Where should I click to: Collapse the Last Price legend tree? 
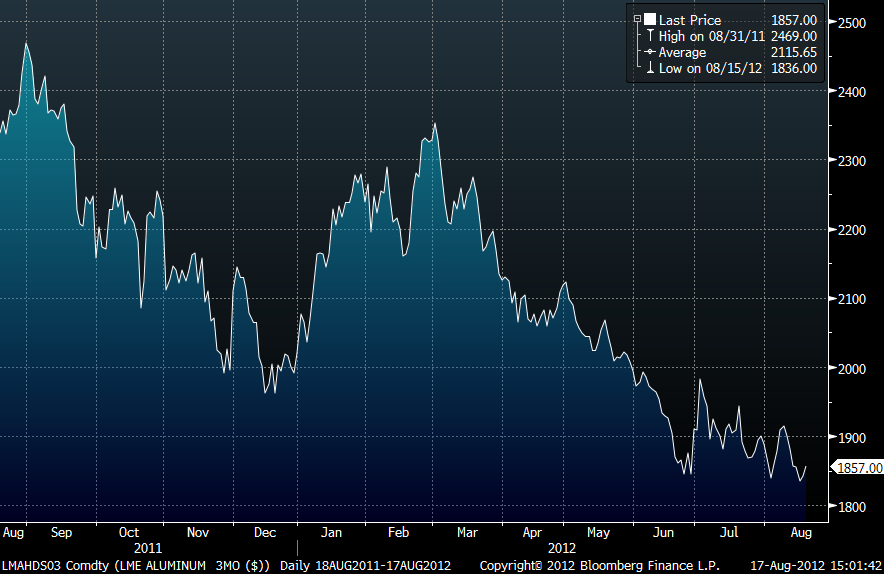coord(638,19)
